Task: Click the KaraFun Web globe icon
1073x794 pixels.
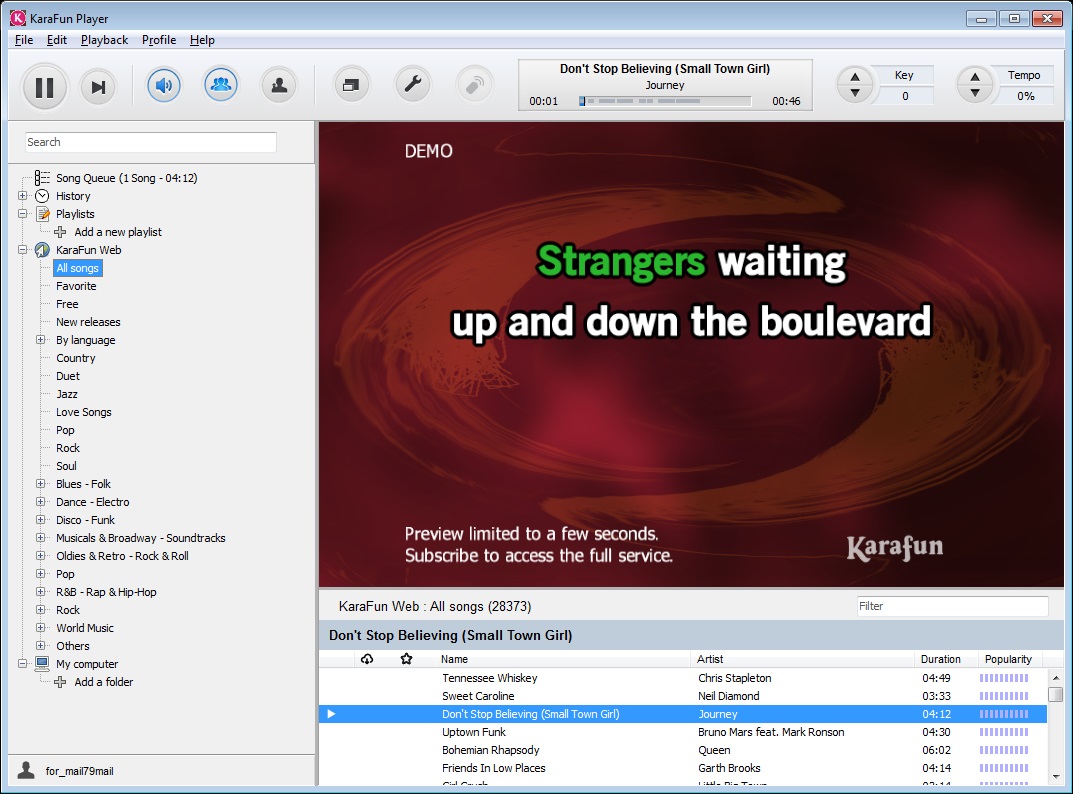Action: pos(42,250)
